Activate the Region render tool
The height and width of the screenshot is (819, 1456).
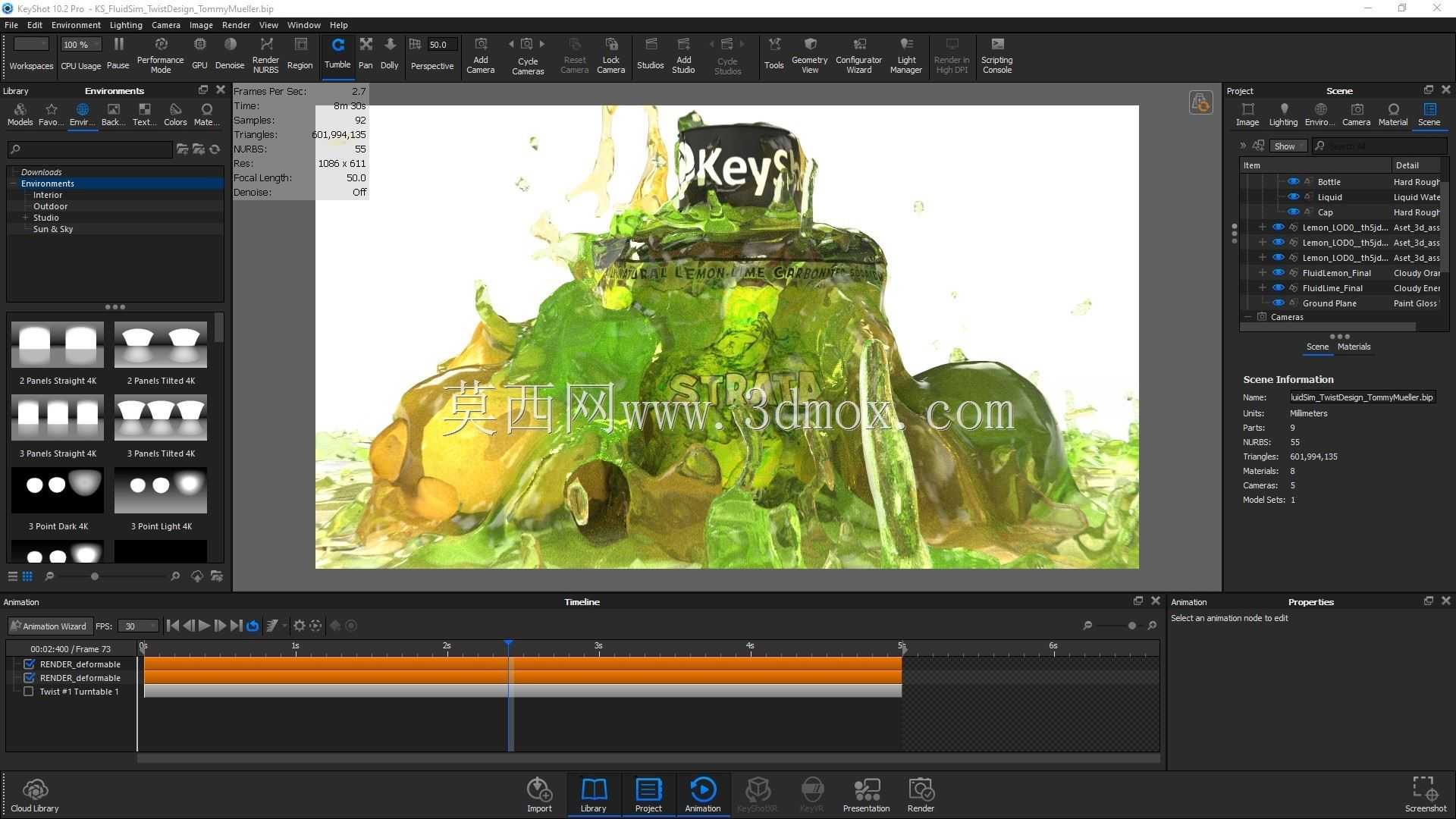[x=300, y=54]
